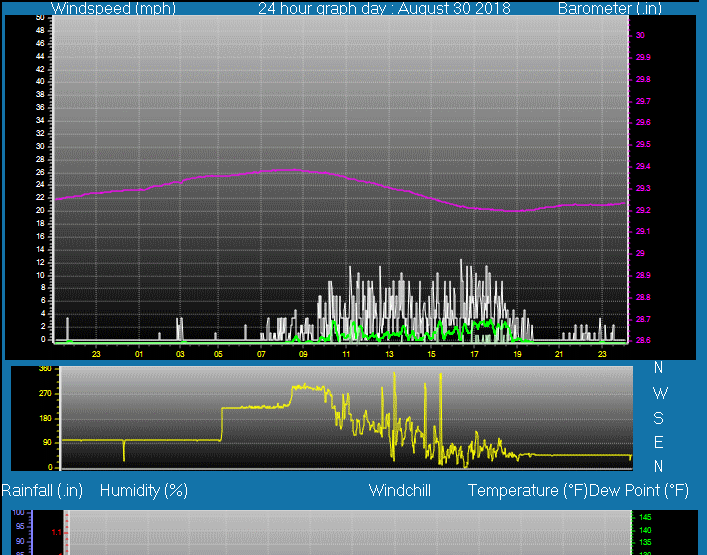Click the 270 value on wind direction axis
This screenshot has width=707, height=555.
pyautogui.click(x=46, y=394)
